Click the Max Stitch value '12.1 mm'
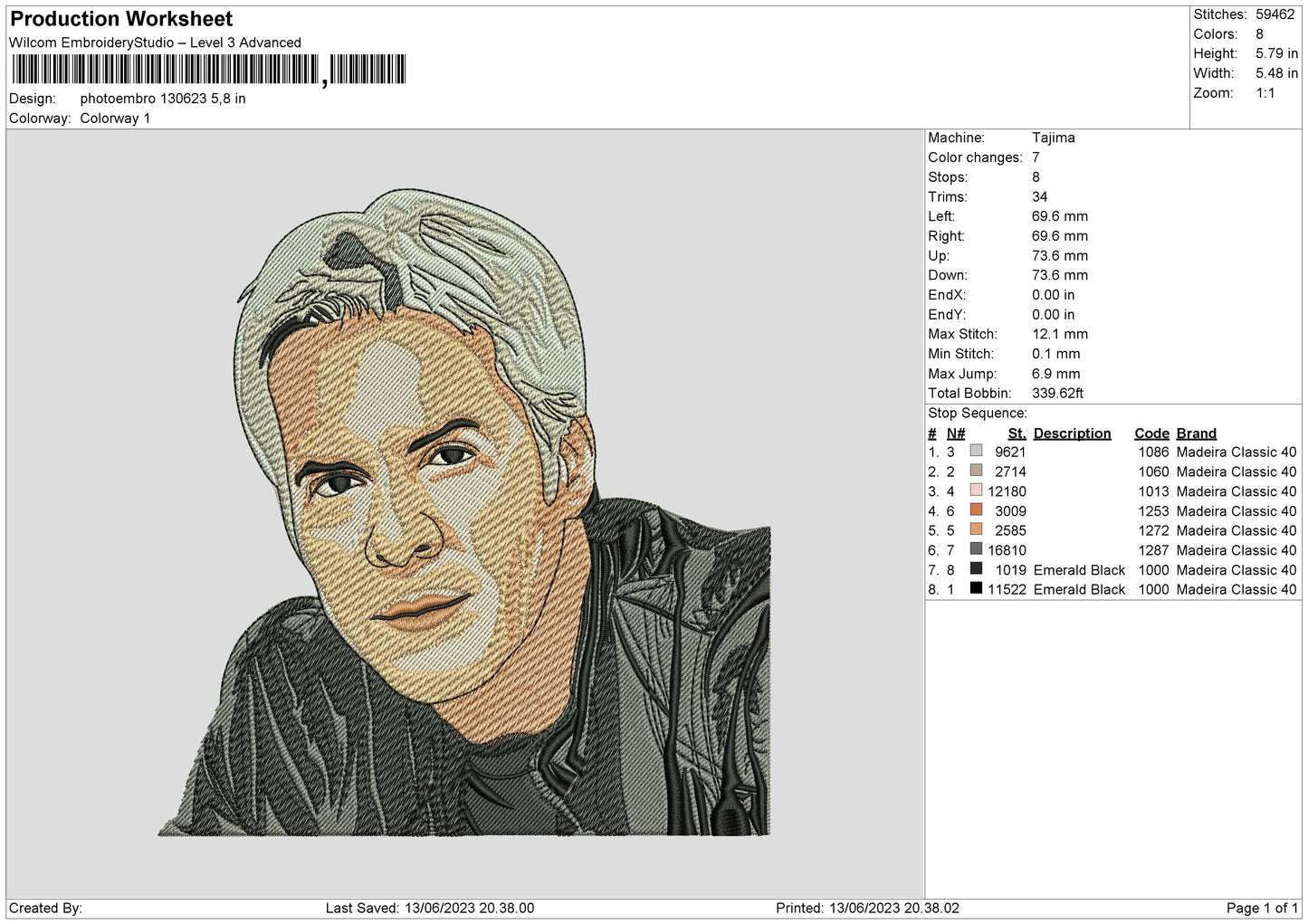 click(1060, 334)
